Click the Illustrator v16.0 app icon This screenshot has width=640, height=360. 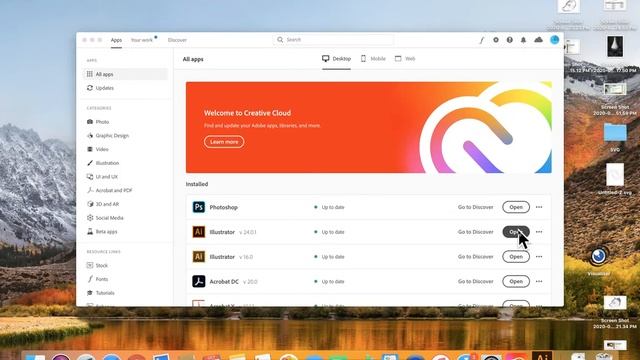tap(199, 257)
